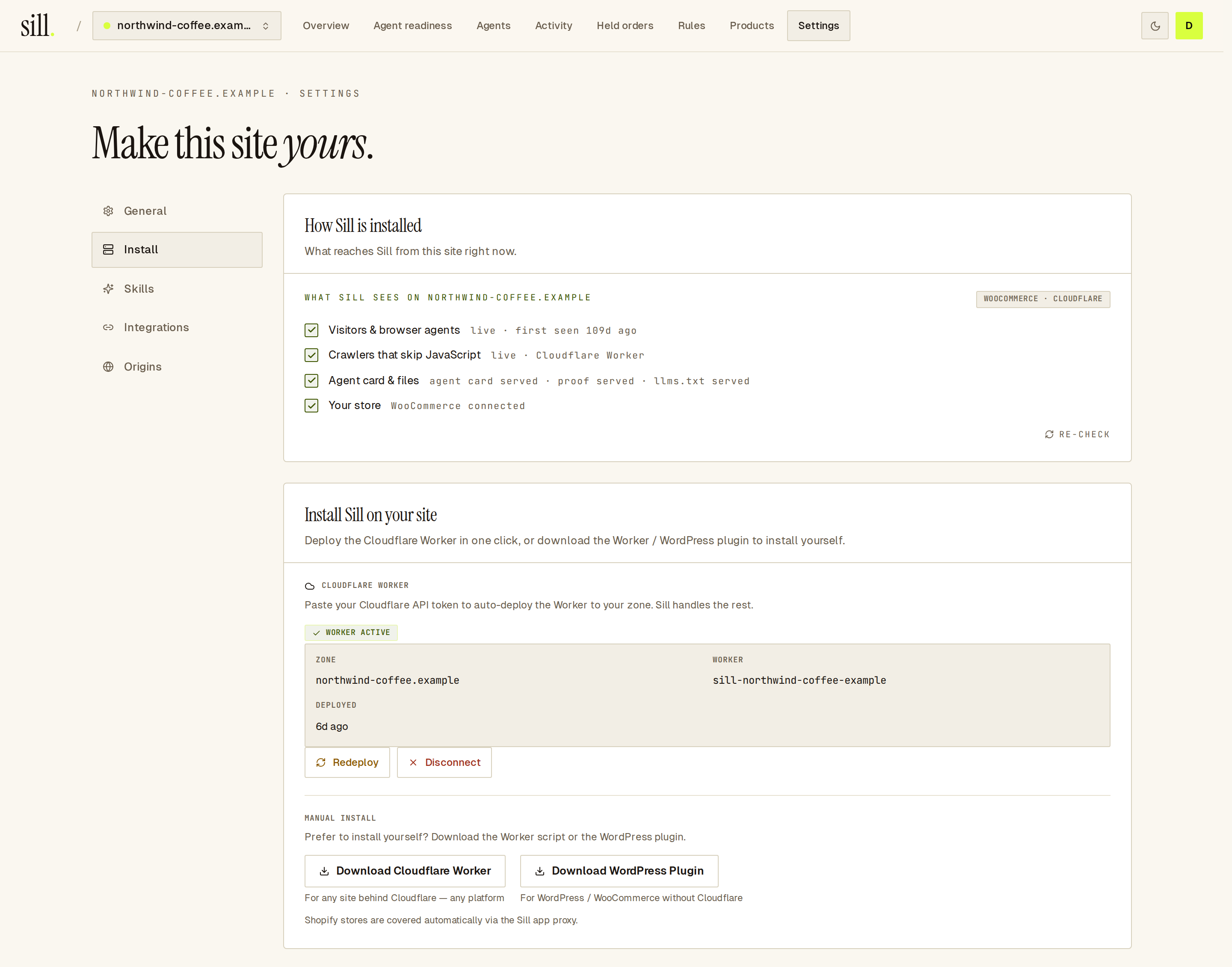Open Integrations settings section

coord(177,327)
